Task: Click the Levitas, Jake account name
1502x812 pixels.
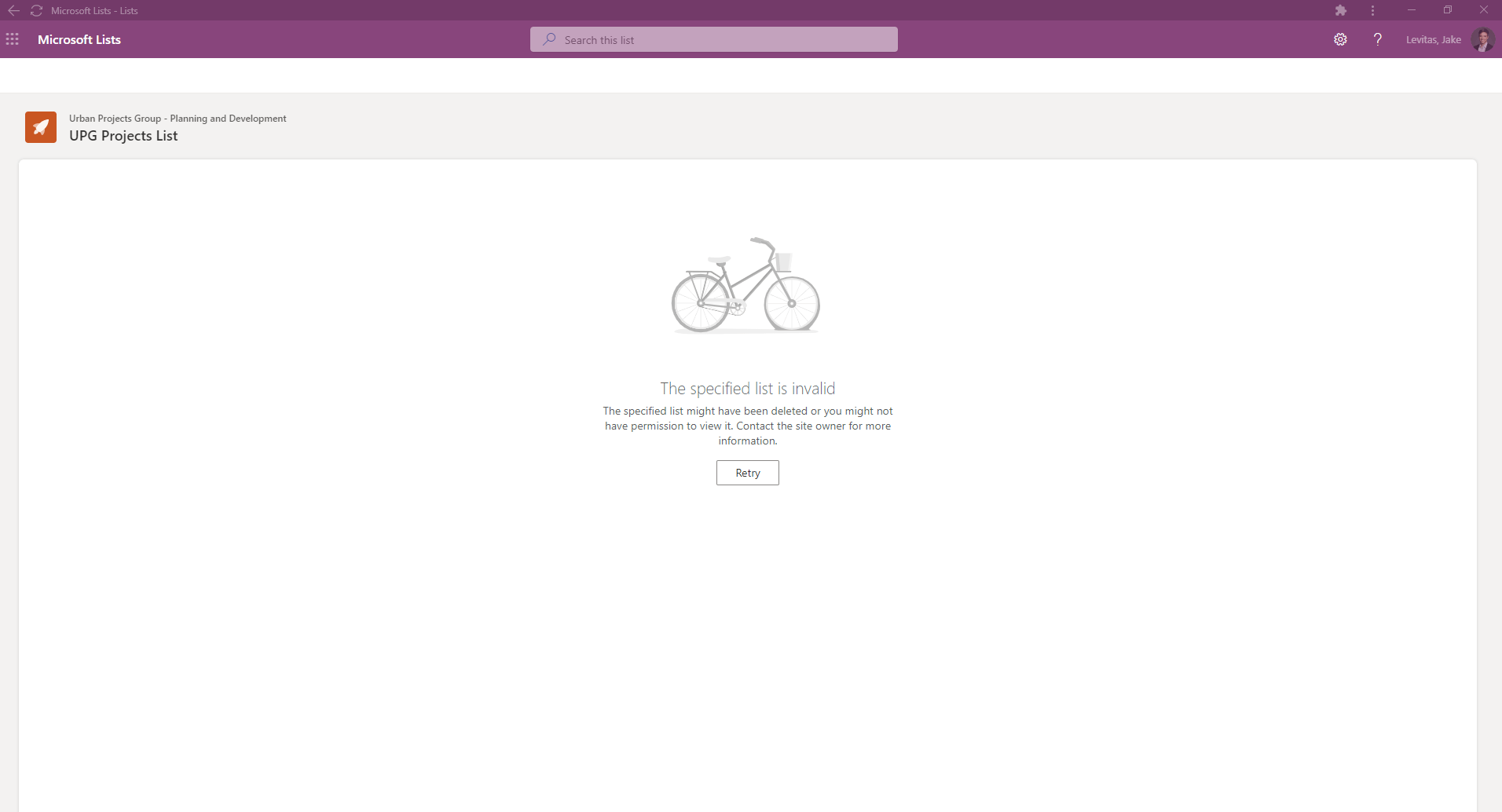Action: coord(1433,39)
